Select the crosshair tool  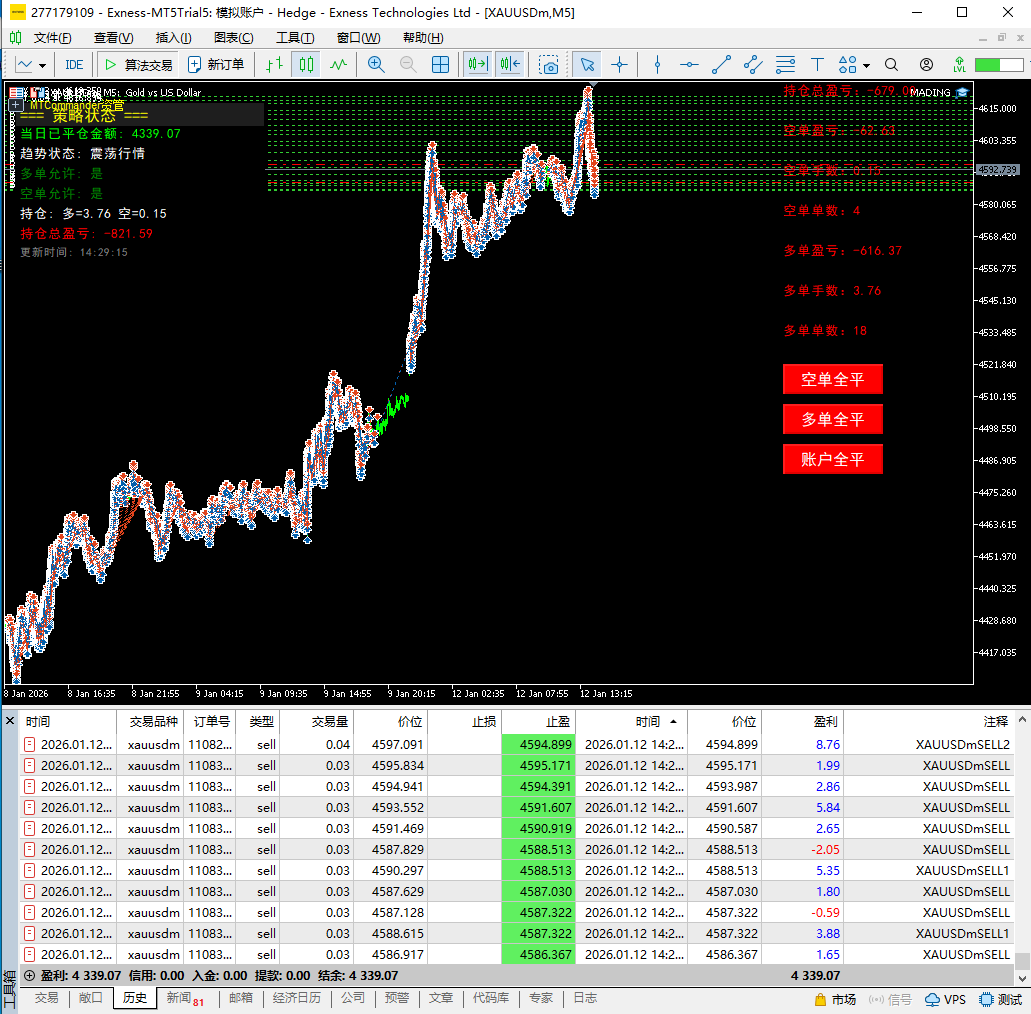click(619, 64)
